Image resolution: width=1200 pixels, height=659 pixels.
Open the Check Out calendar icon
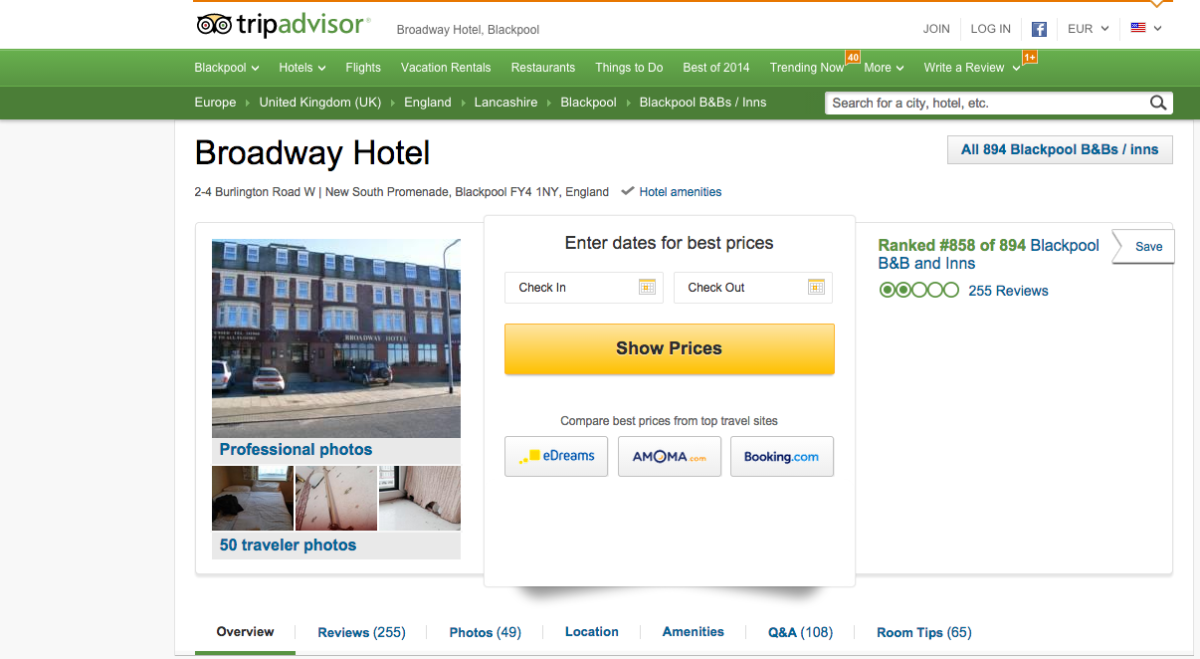click(x=816, y=287)
